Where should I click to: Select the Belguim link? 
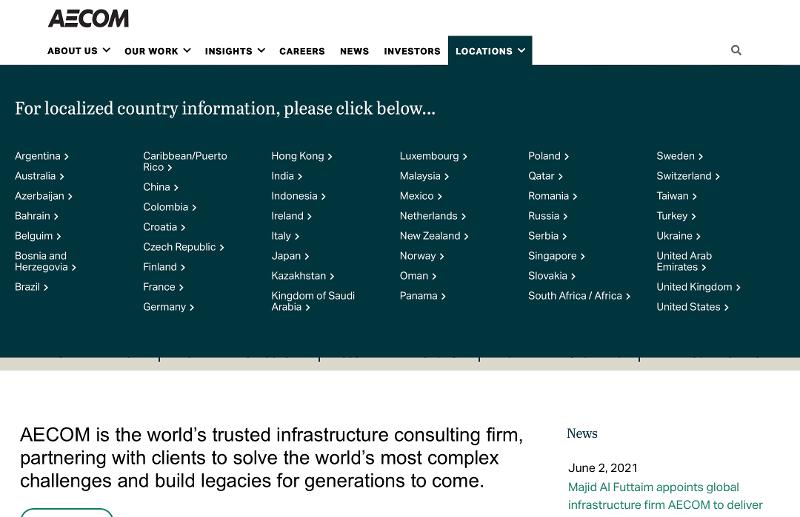coord(38,236)
